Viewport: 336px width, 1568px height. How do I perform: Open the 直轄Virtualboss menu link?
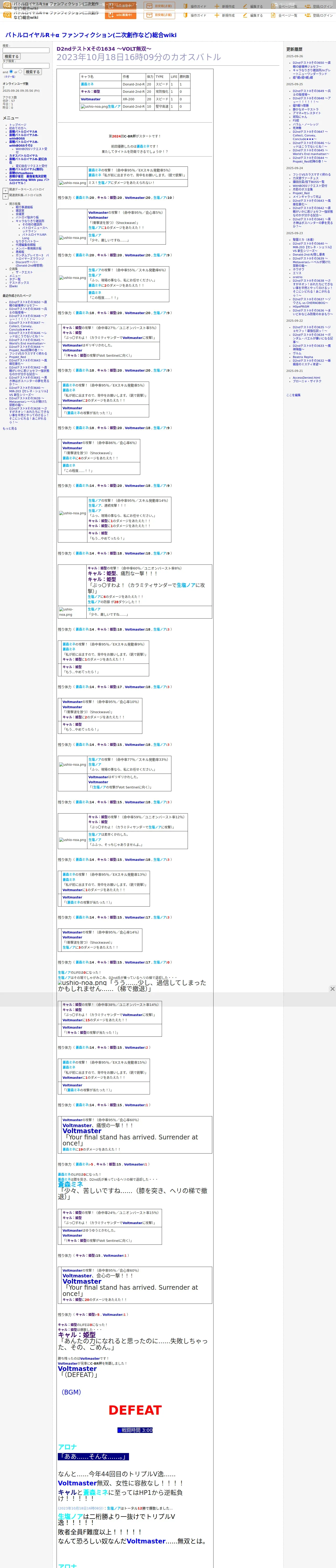click(21, 173)
